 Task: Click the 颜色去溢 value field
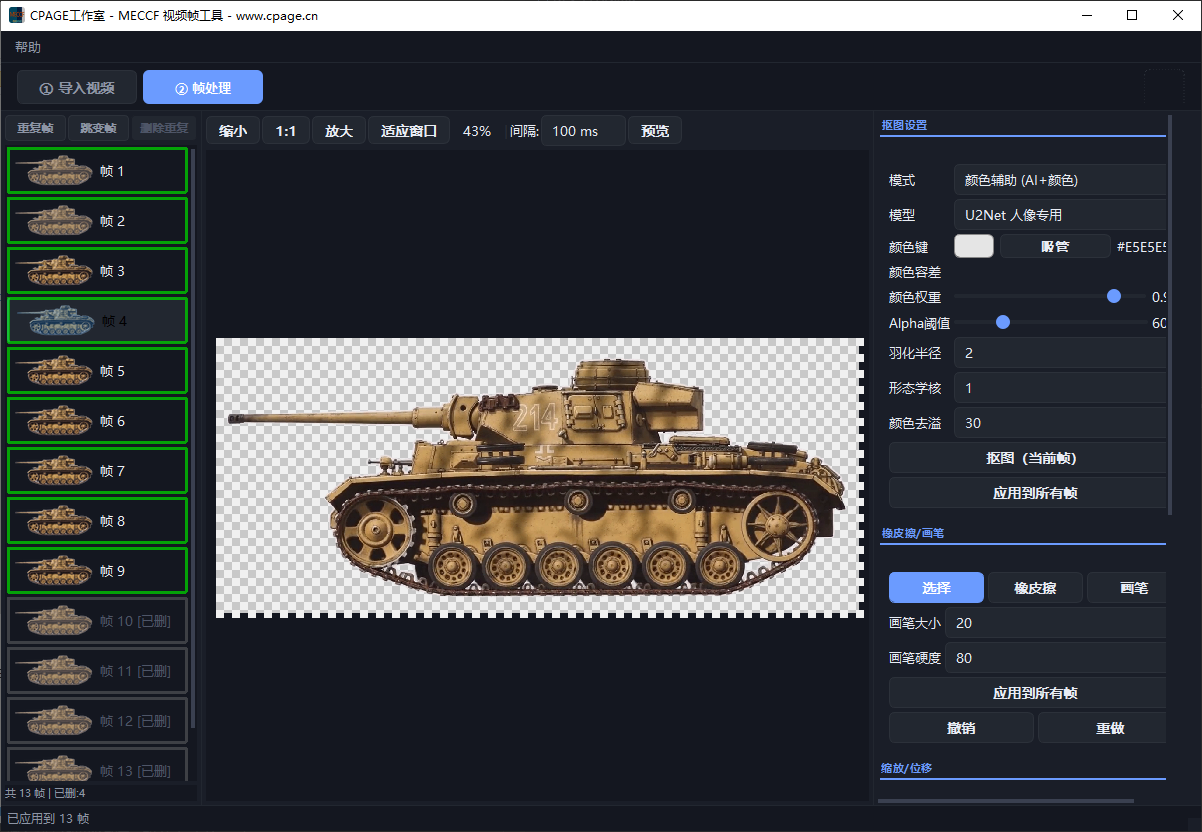coord(1060,423)
